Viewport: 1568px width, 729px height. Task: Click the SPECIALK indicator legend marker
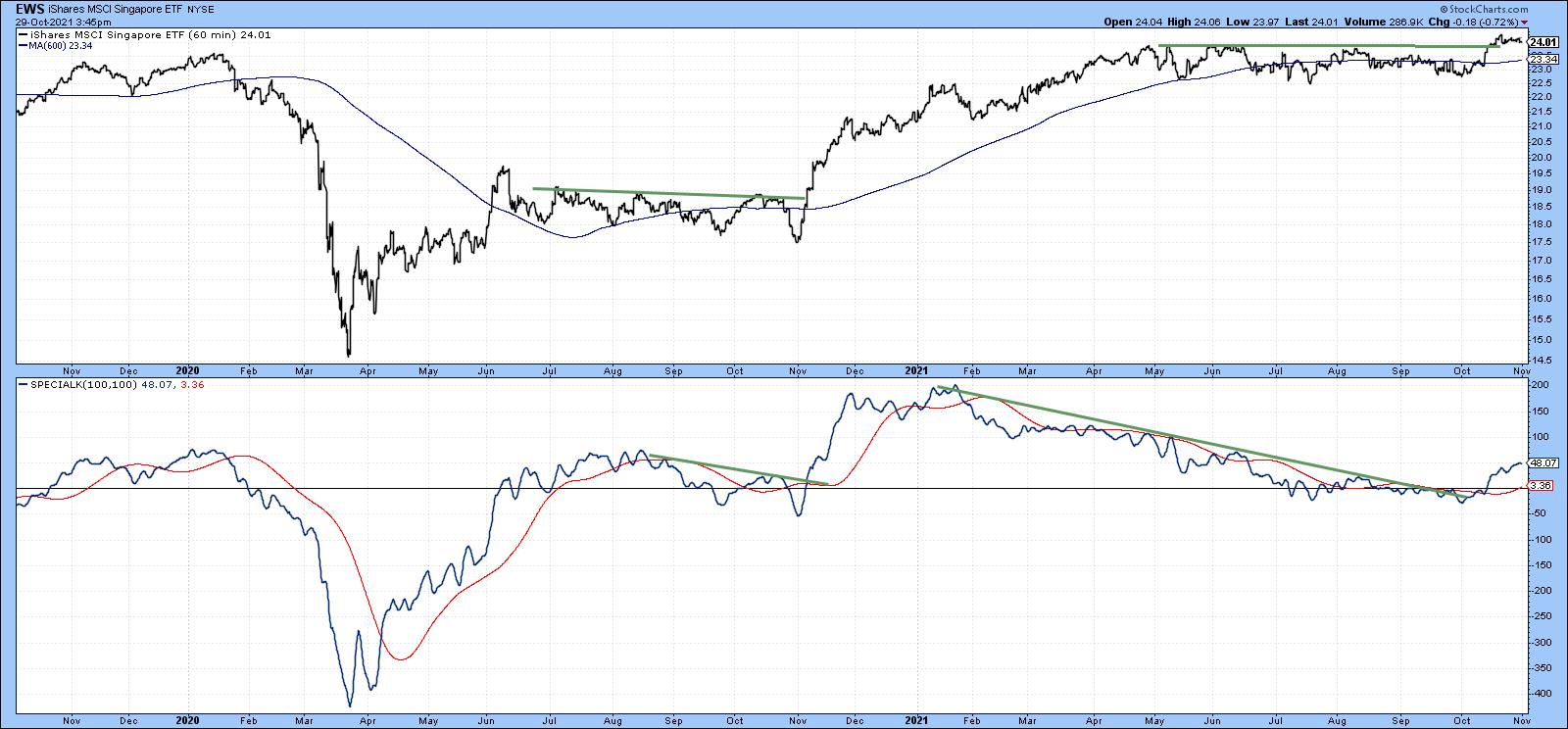24,384
